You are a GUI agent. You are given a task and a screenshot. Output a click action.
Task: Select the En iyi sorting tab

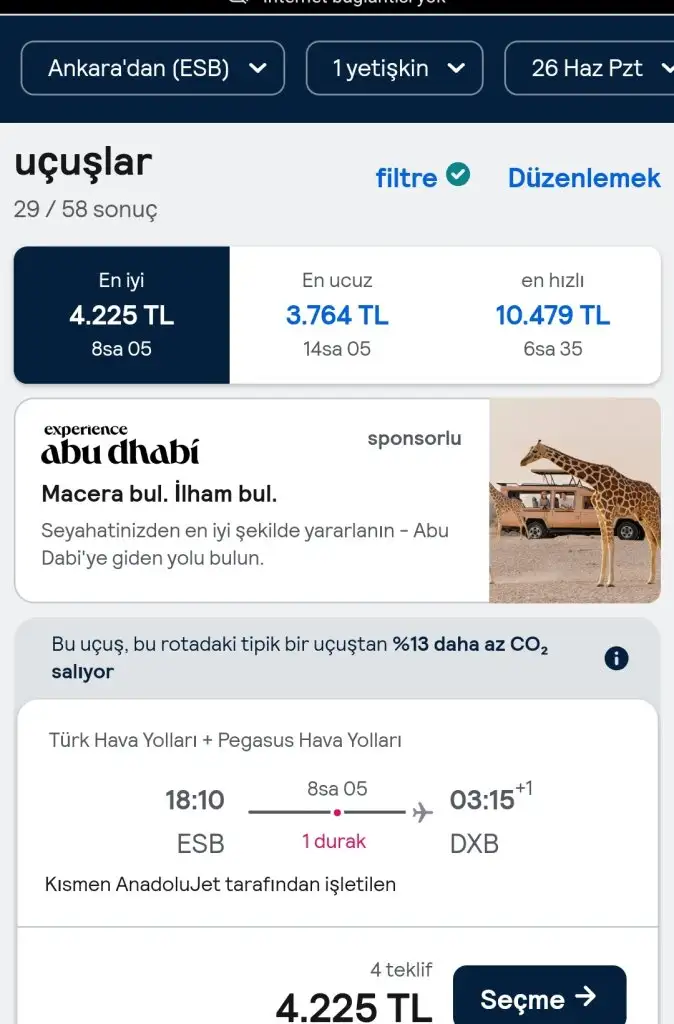[x=121, y=314]
